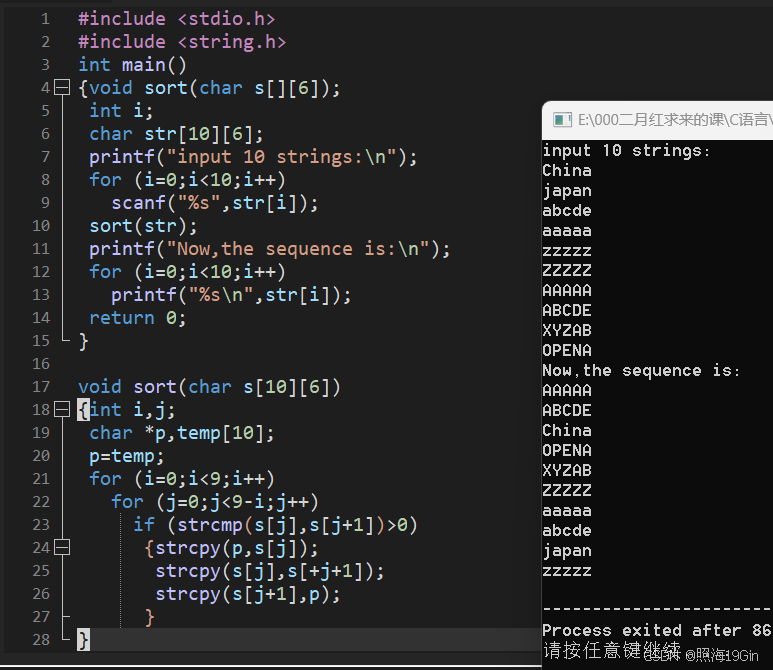Click the highlighted closing brace on line 28
Viewport: 773px width, 670px height.
(84, 640)
